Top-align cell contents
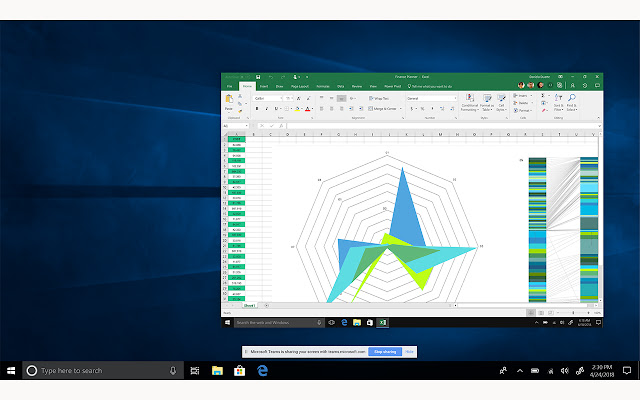The image size is (640, 400). coord(322,98)
